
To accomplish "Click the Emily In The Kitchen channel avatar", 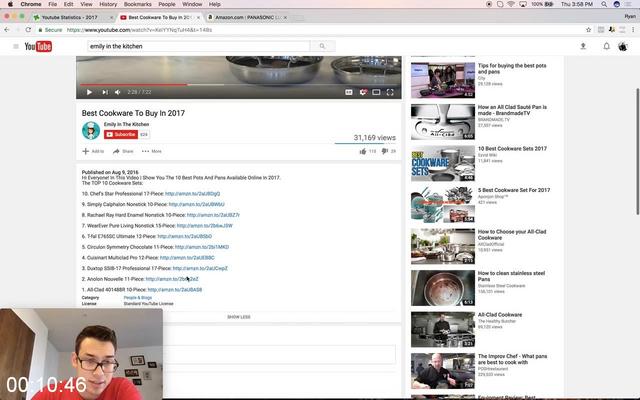I will (91, 131).
